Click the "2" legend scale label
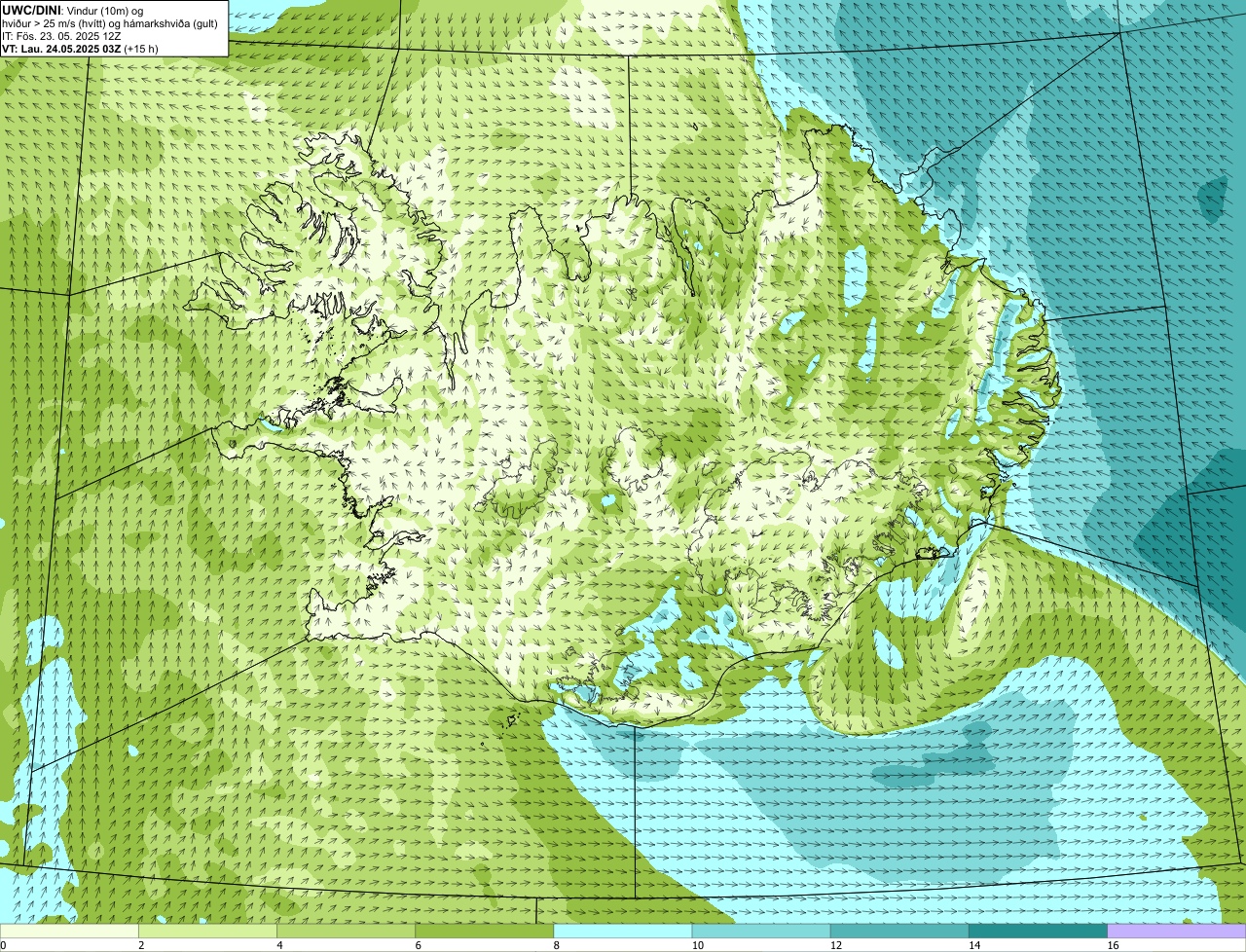1246x952 pixels. pyautogui.click(x=141, y=945)
